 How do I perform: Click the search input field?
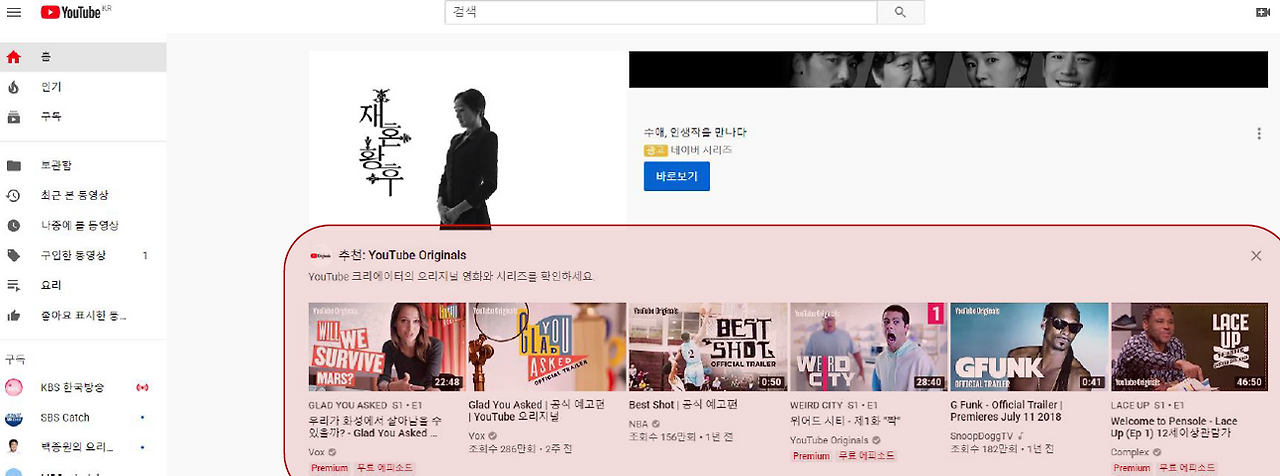661,12
